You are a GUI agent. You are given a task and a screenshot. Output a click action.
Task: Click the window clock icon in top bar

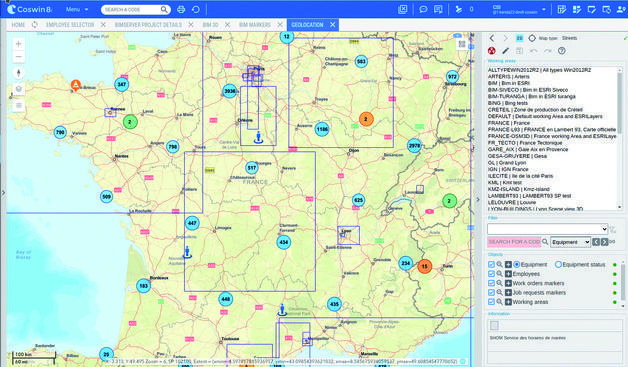point(606,9)
